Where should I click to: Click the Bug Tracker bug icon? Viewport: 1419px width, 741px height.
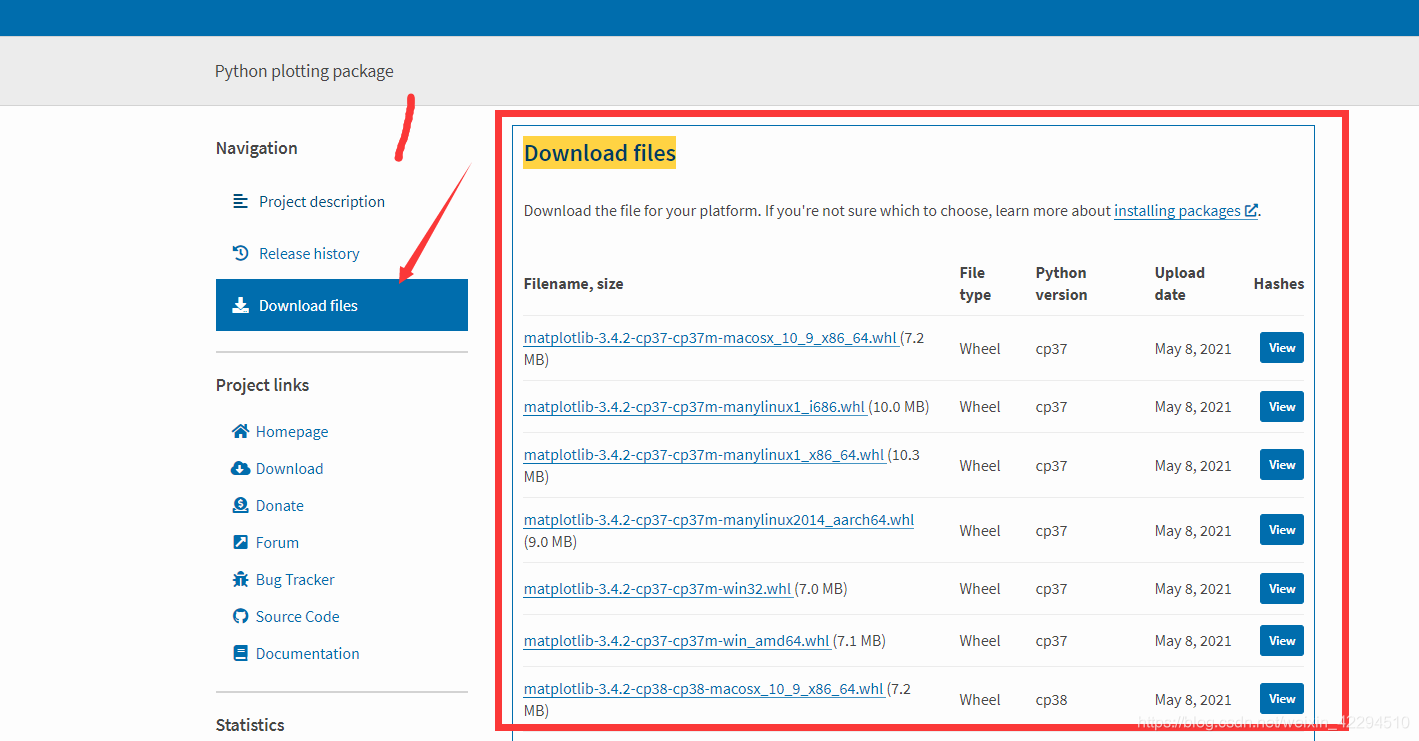(x=240, y=579)
